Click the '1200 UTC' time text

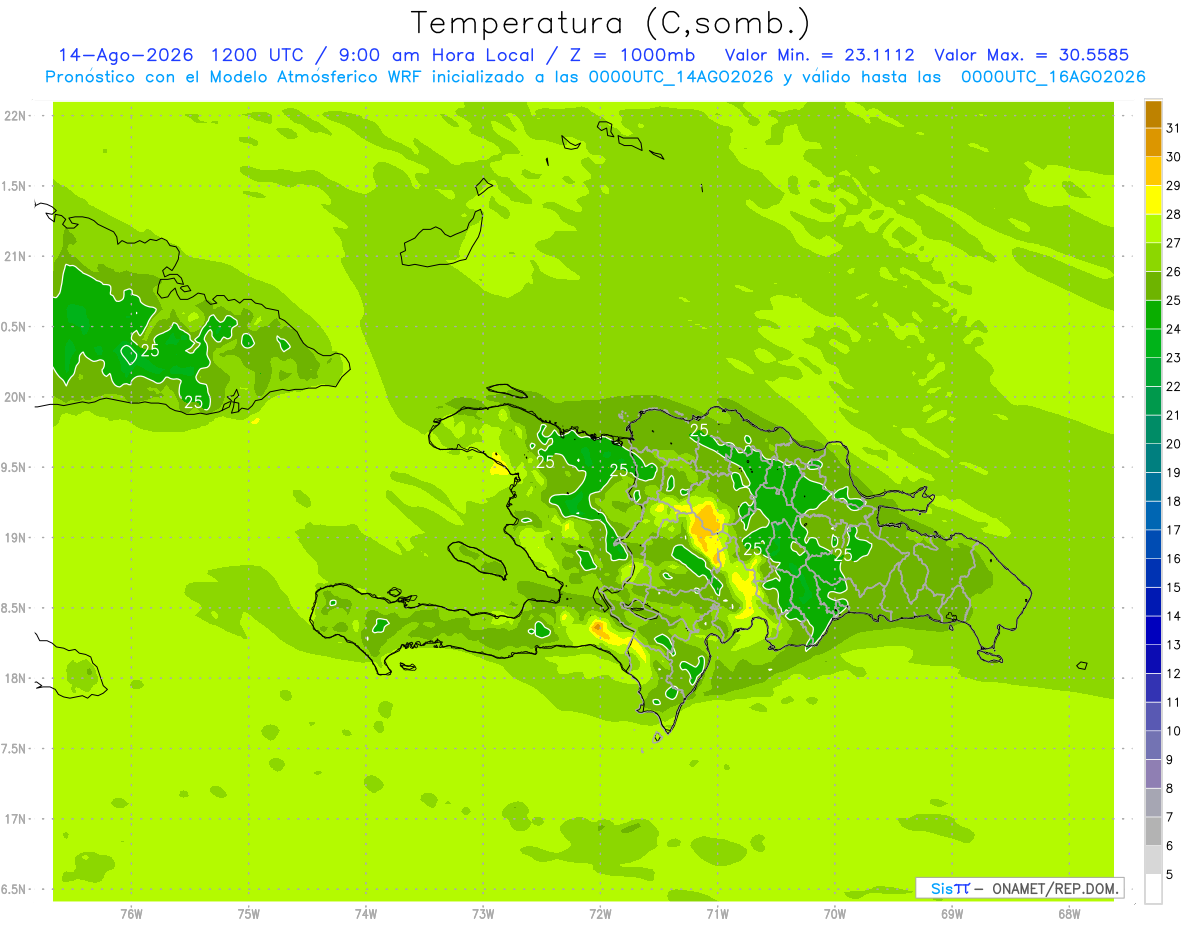258,55
